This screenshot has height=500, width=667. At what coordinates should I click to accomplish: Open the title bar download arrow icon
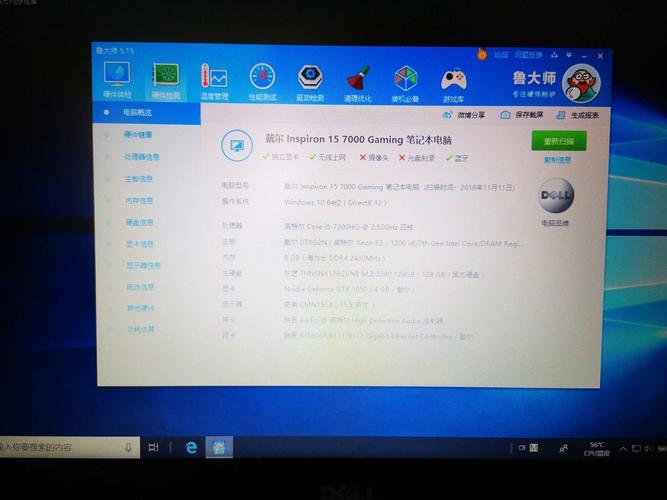pyautogui.click(x=554, y=55)
